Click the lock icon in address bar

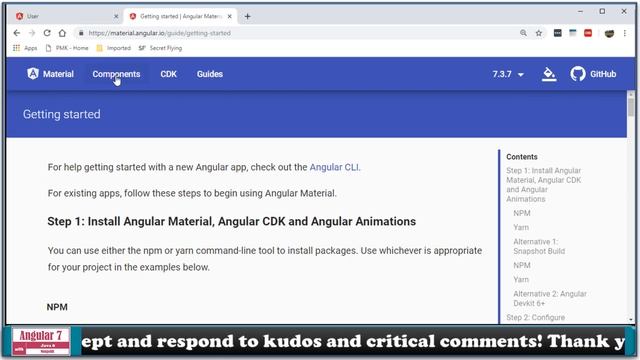81,33
